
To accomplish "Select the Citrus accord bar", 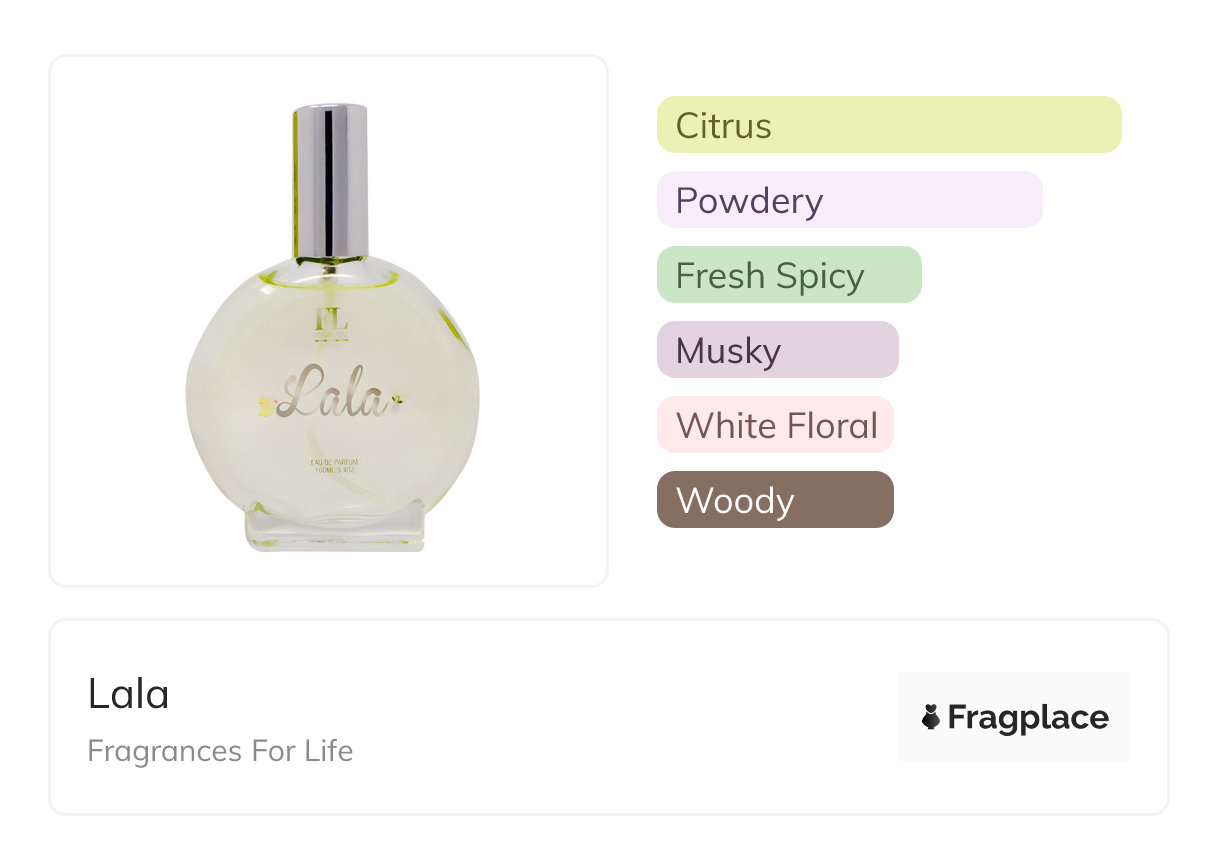I will pyautogui.click(x=888, y=125).
